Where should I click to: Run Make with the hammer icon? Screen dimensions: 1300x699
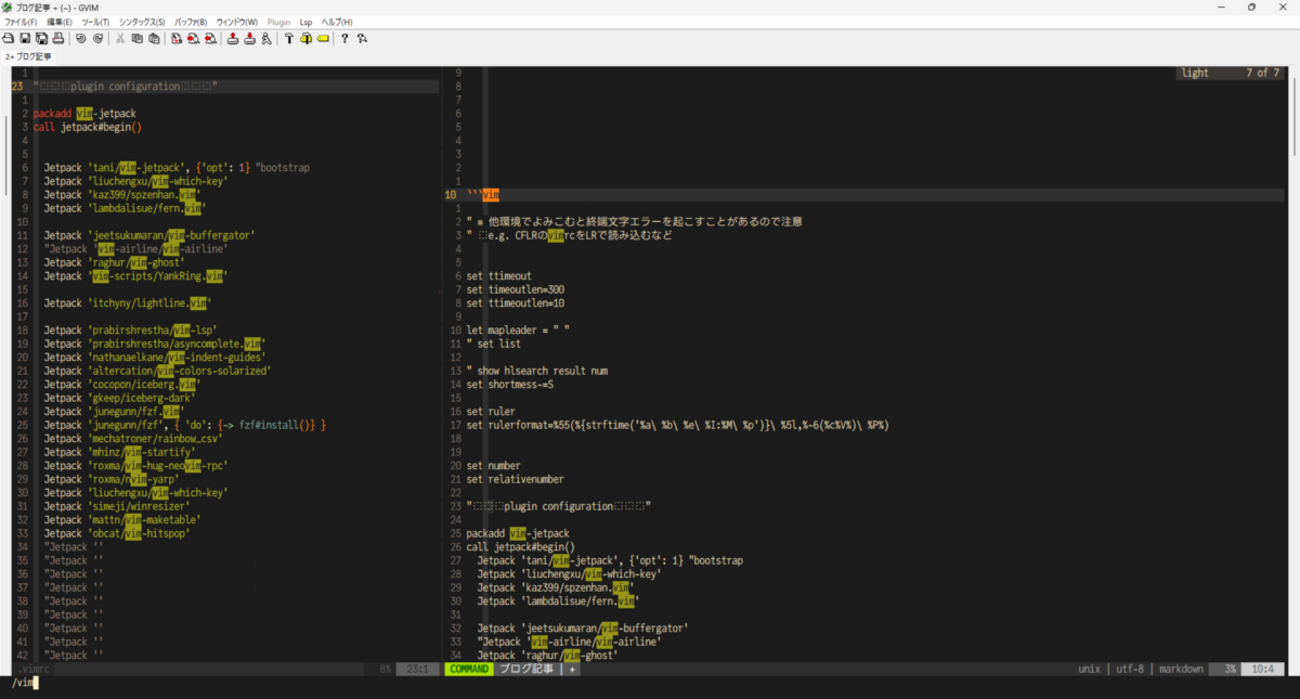(289, 39)
